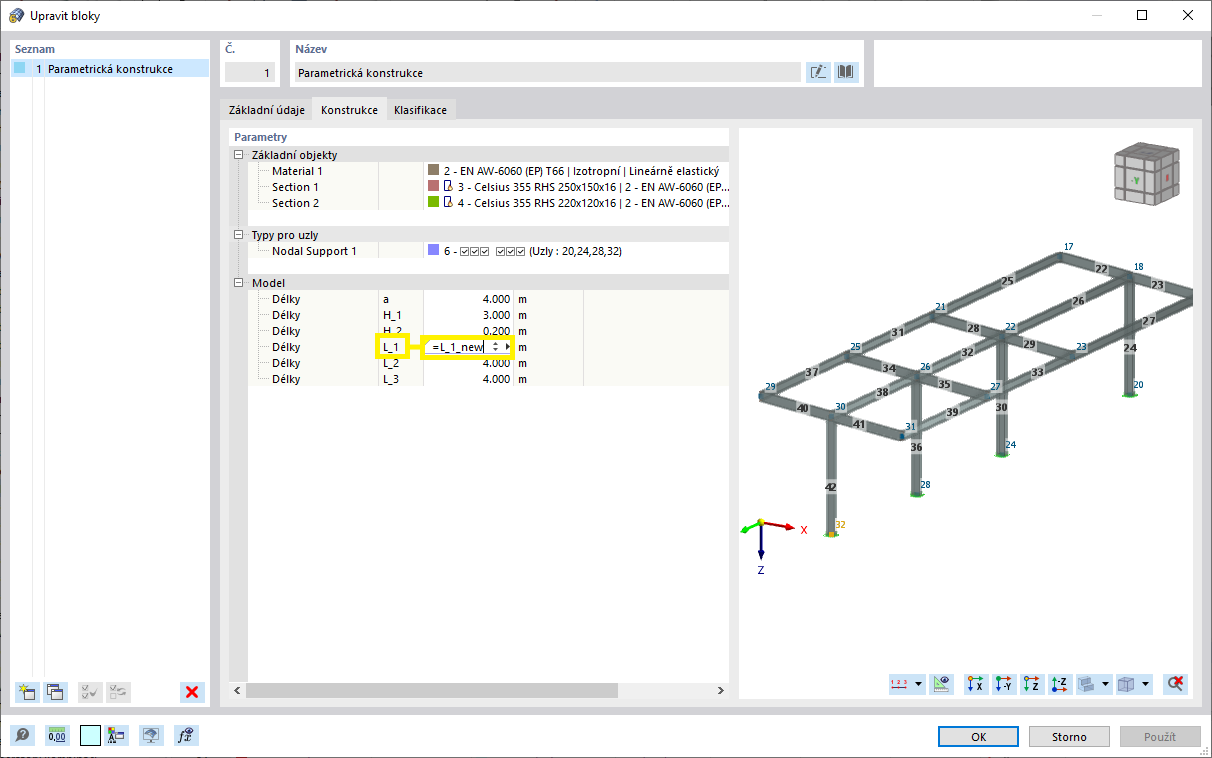The width and height of the screenshot is (1212, 758).
Task: Click the green swatch of Section 2
Action: coord(434,203)
